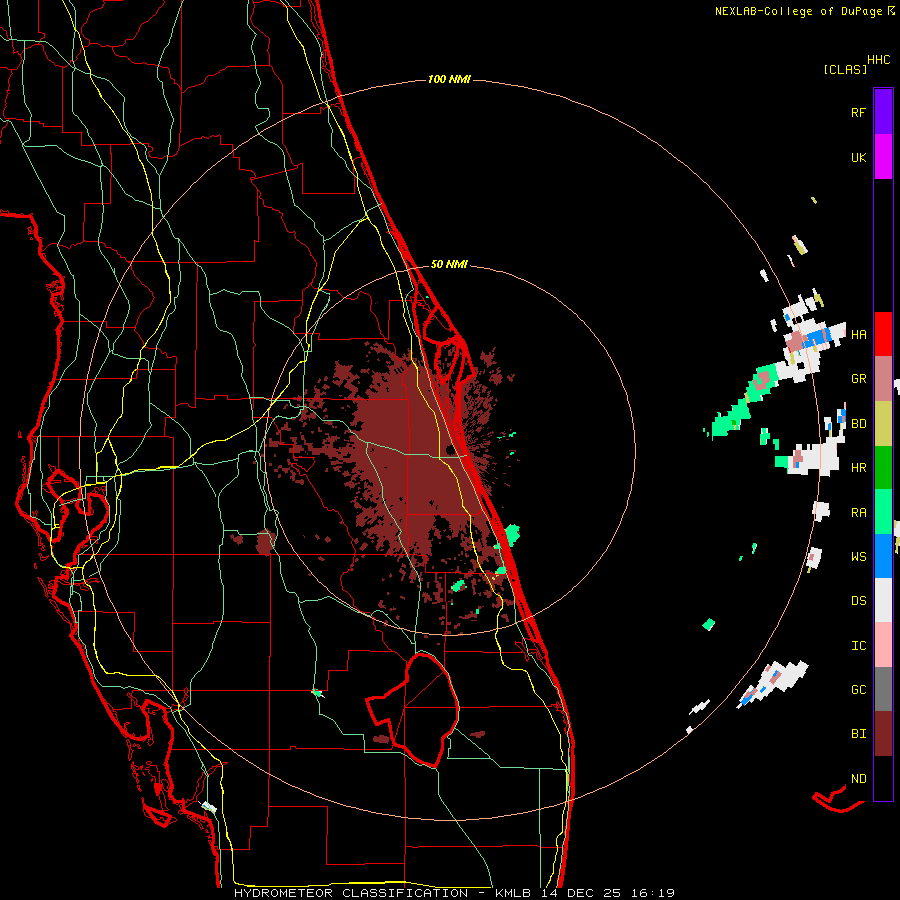The width and height of the screenshot is (900, 900).
Task: Click the ND black legend swatch
Action: 883,778
